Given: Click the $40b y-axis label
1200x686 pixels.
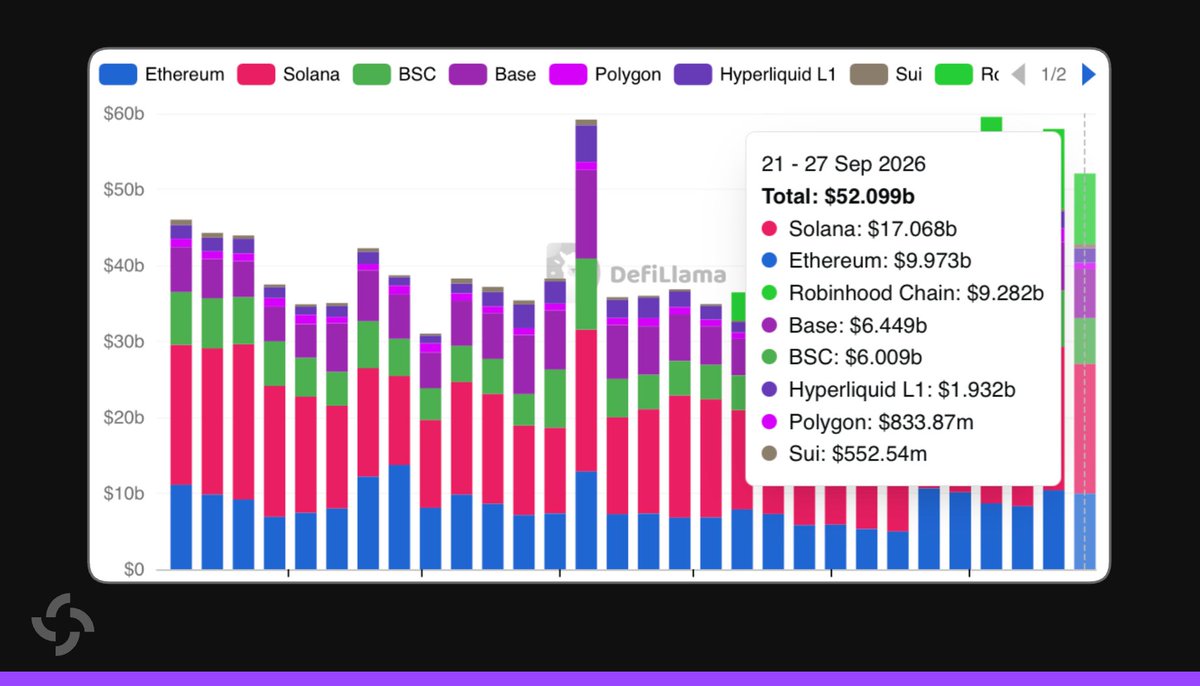Looking at the screenshot, I should pos(124,265).
